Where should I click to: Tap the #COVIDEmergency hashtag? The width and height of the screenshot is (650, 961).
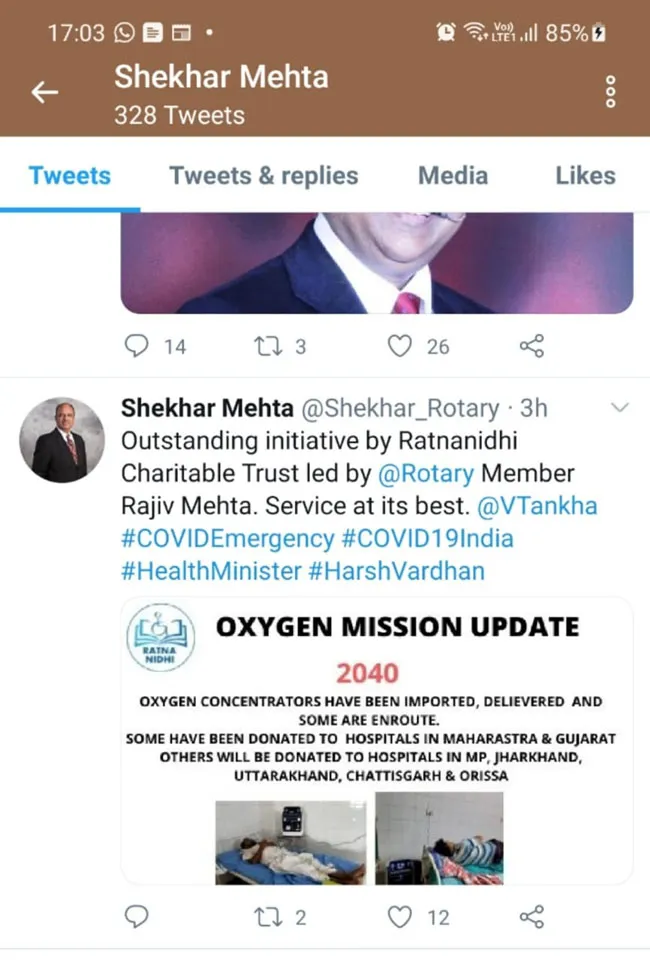click(x=227, y=539)
